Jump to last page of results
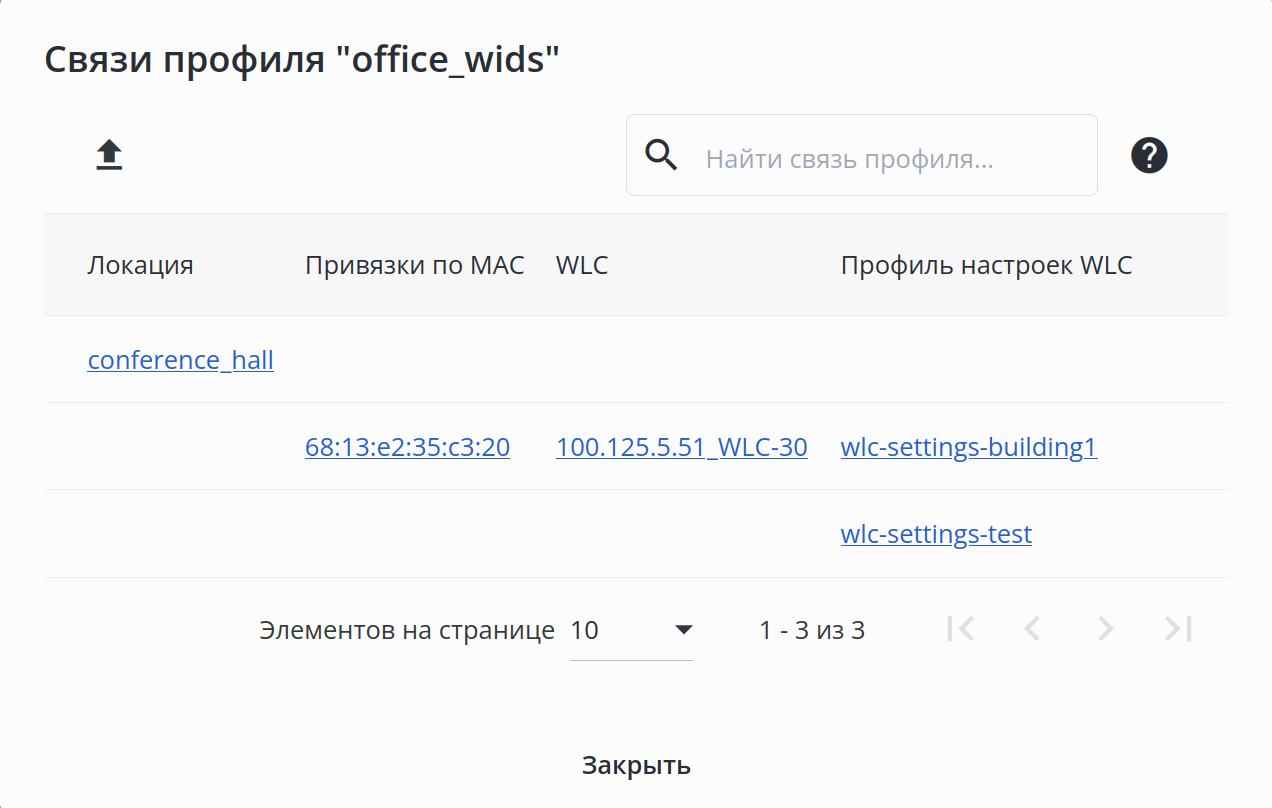This screenshot has height=808, width=1272. click(1178, 629)
